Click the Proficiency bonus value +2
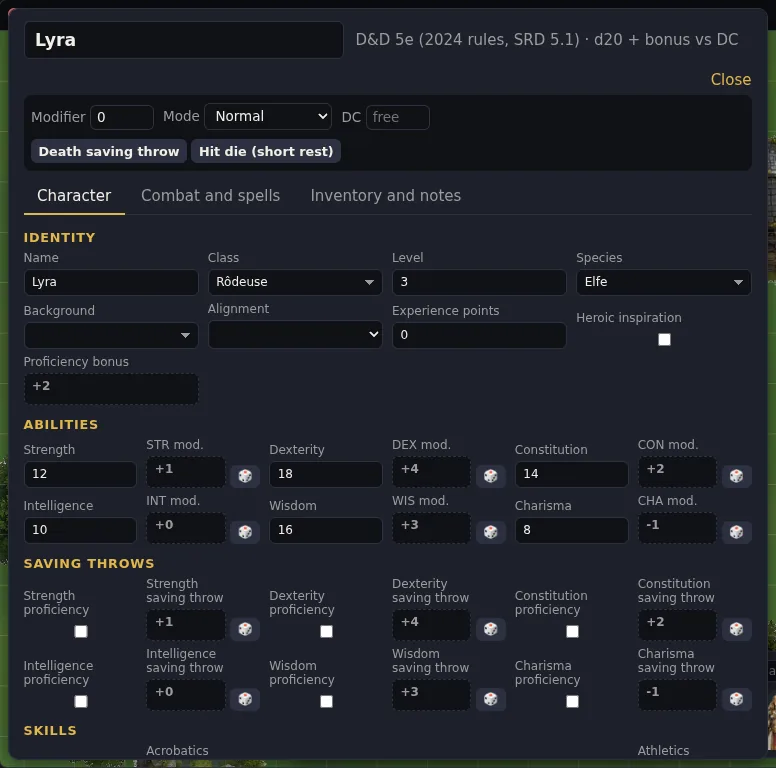Screen dimensions: 776x768 (x=111, y=389)
